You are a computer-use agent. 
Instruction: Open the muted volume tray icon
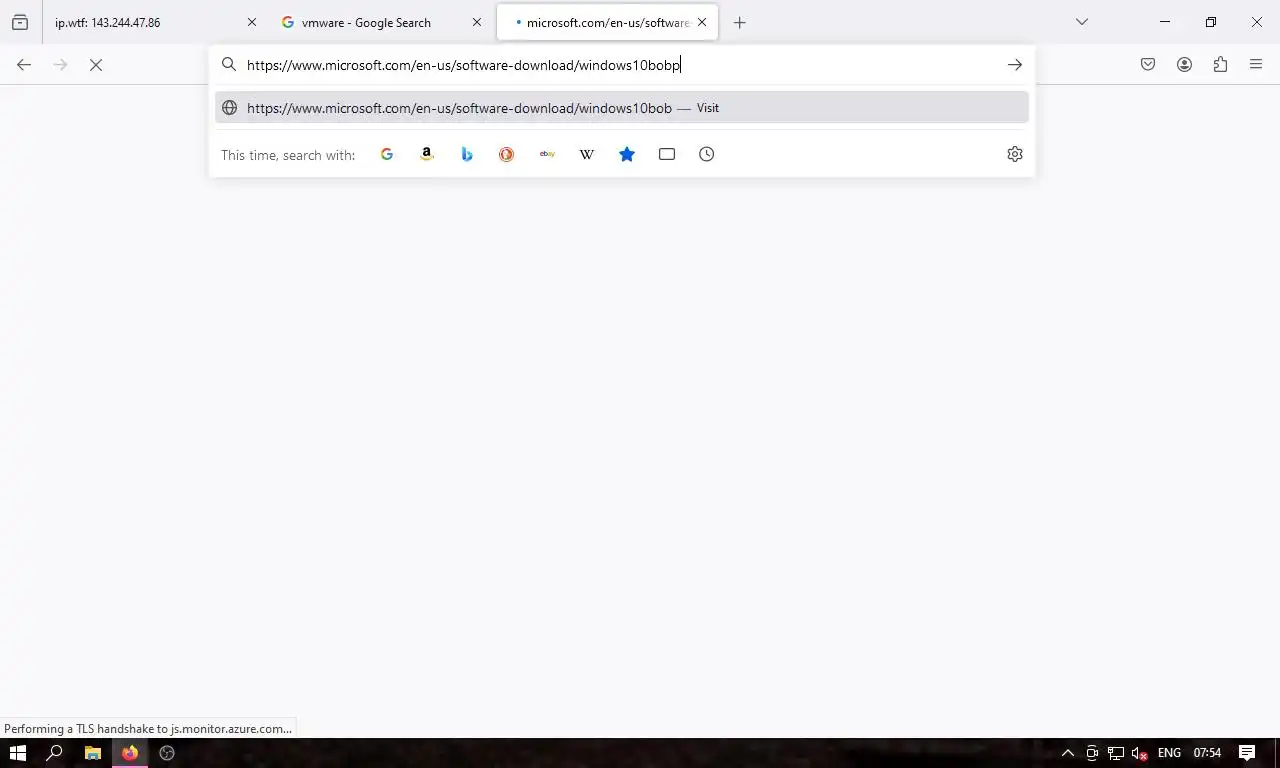pos(1139,753)
